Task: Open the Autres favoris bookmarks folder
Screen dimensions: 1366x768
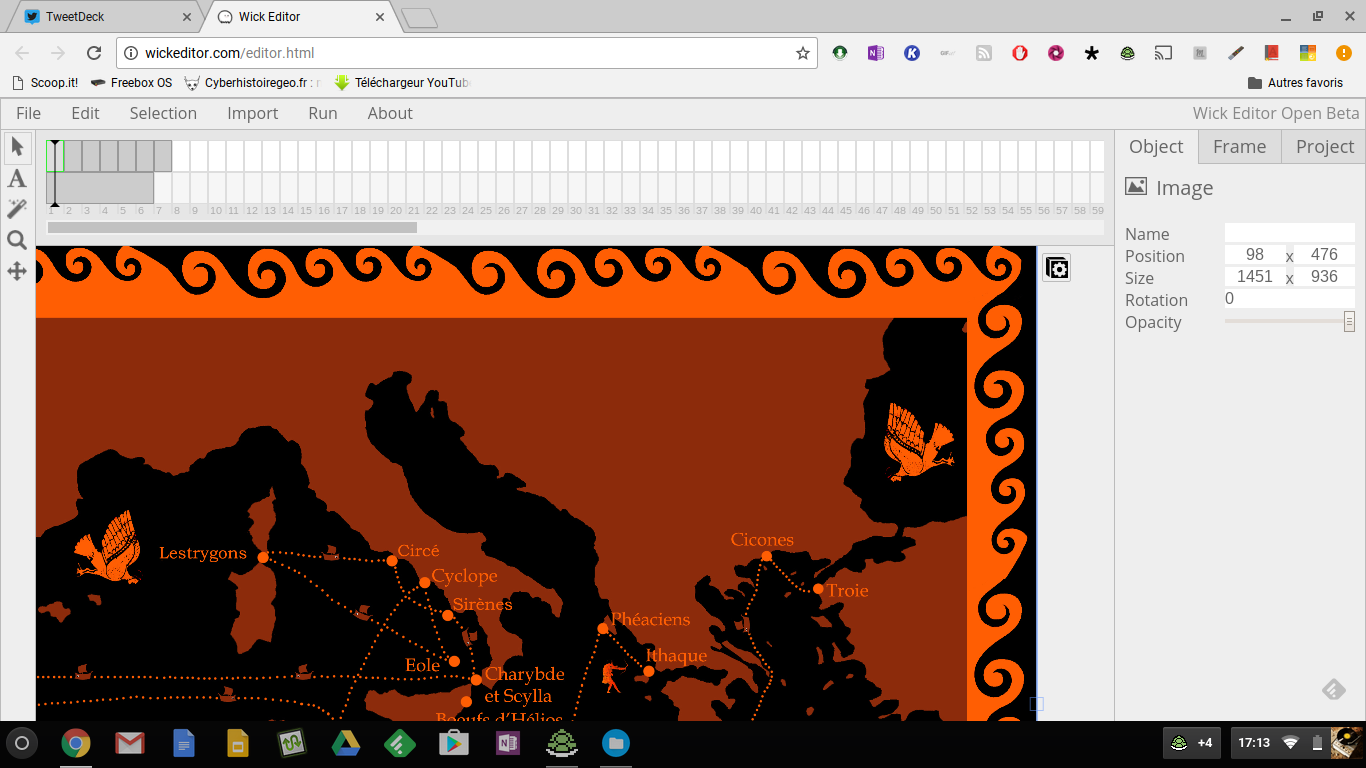Action: click(x=1295, y=82)
